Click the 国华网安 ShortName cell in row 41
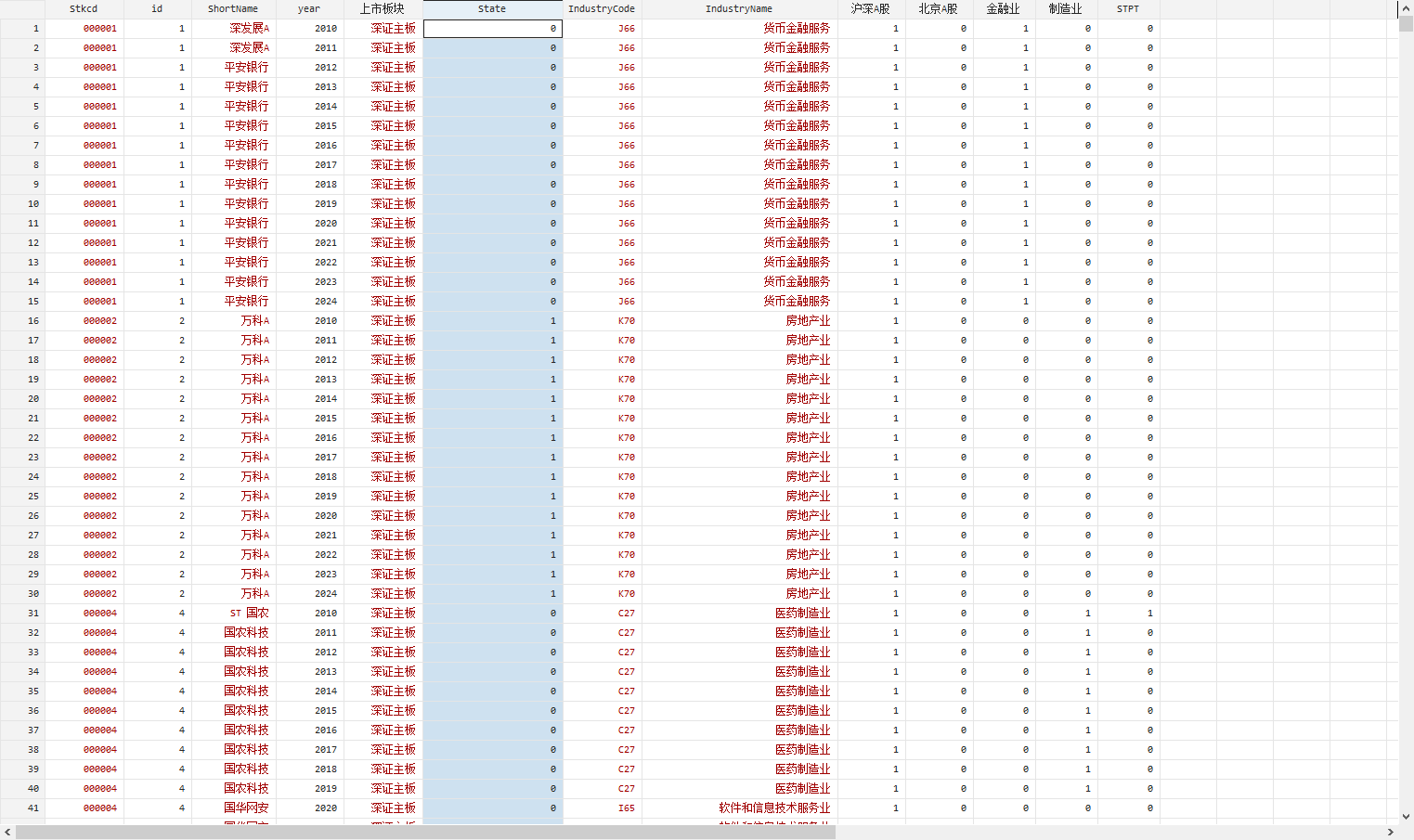 coord(246,808)
